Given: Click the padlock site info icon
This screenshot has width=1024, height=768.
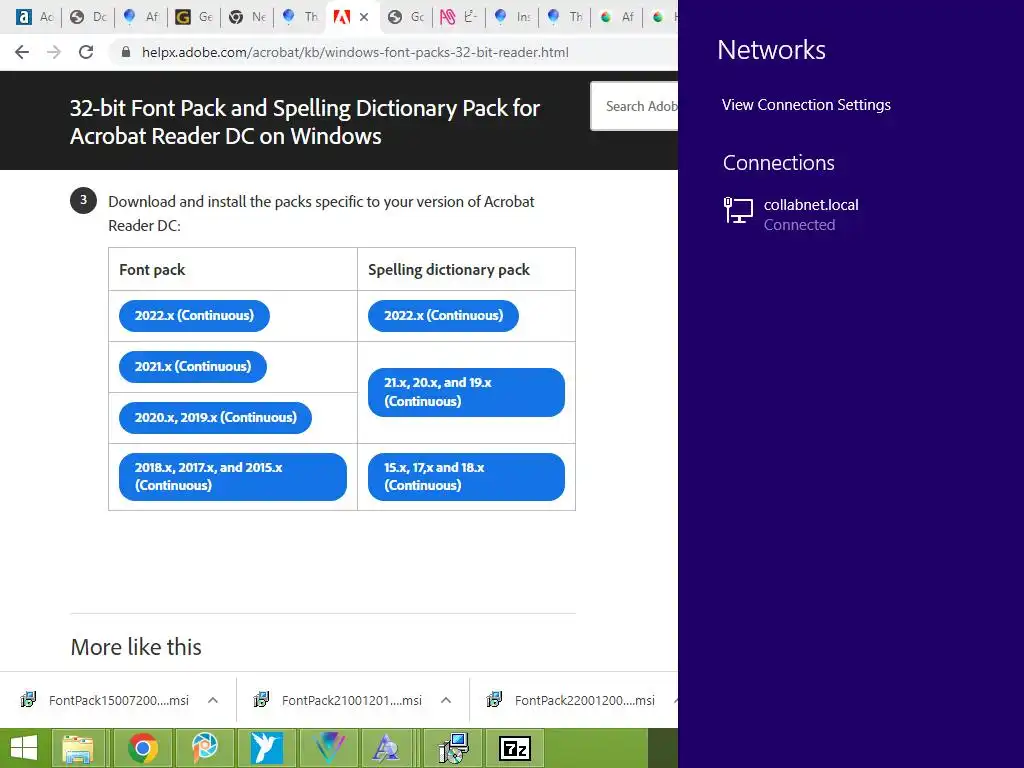Looking at the screenshot, I should tap(126, 52).
